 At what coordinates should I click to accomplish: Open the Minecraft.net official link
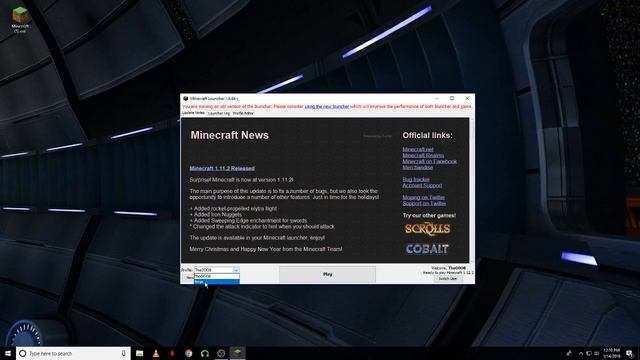(418, 149)
